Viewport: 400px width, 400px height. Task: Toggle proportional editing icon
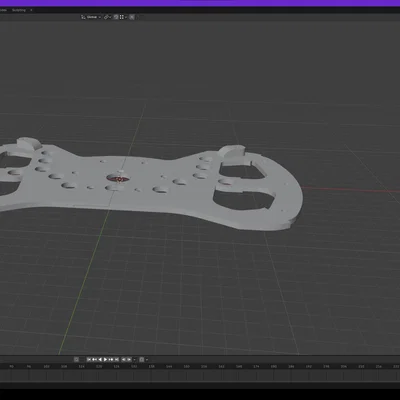[132, 17]
